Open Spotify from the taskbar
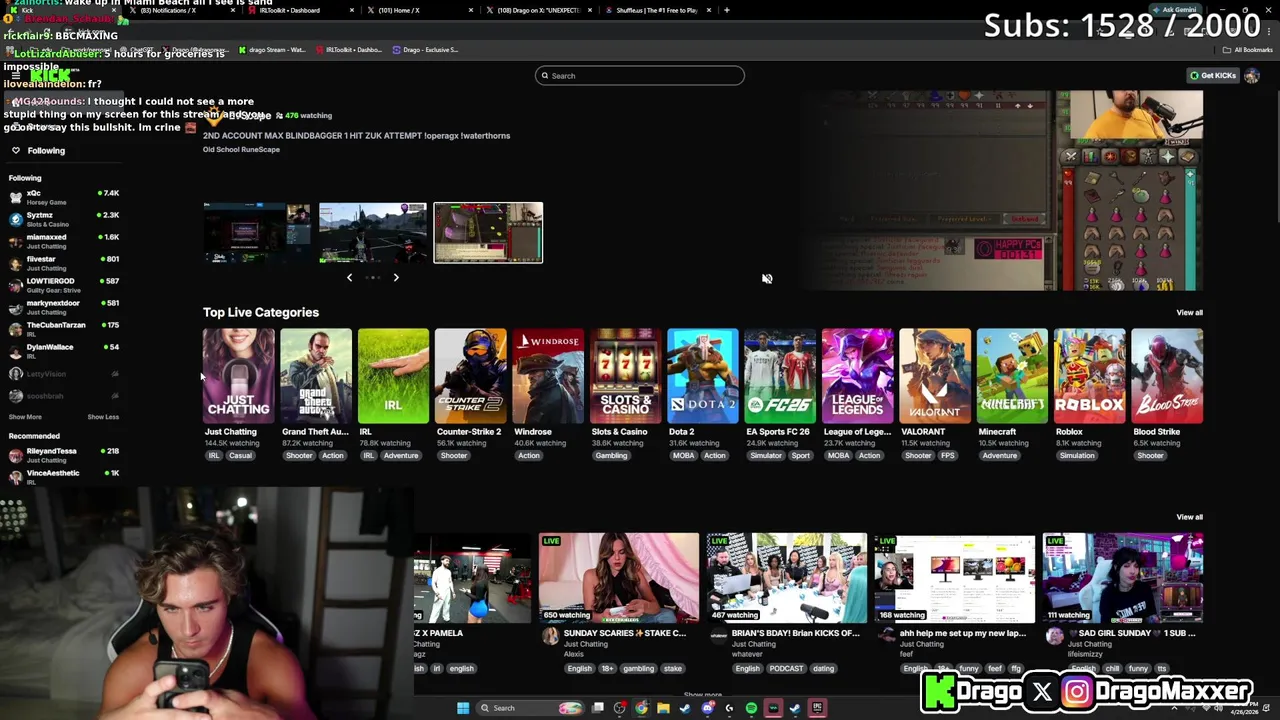This screenshot has width=1280, height=720. [x=751, y=708]
